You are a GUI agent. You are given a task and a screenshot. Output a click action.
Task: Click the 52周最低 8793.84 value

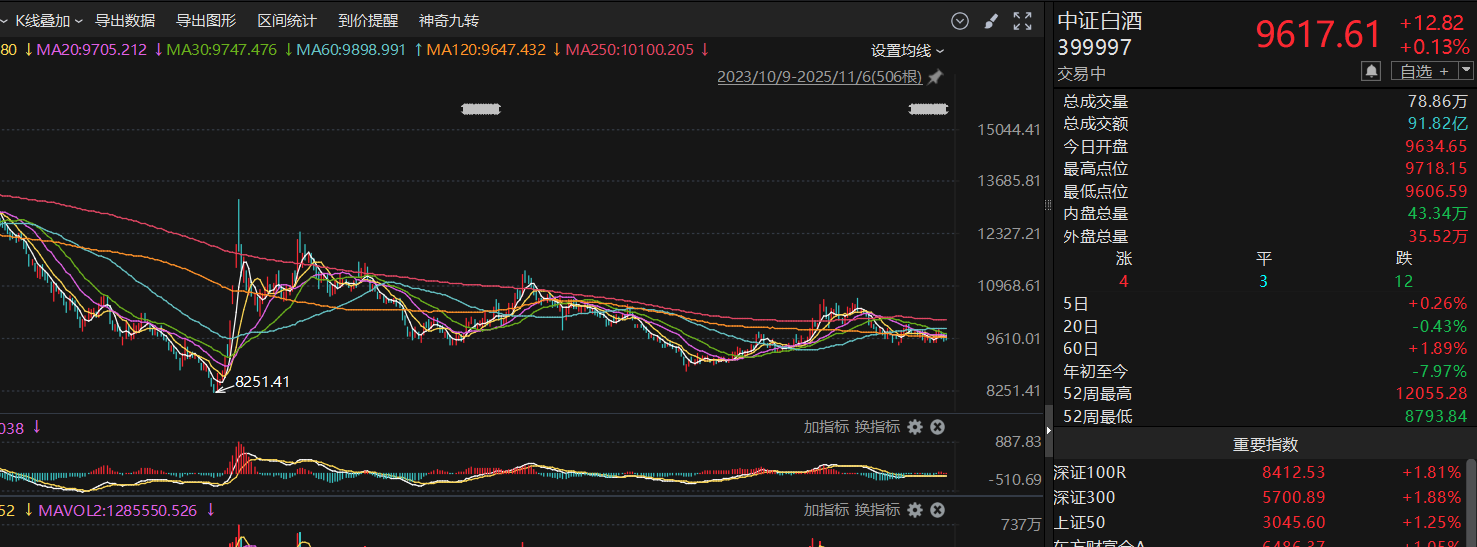[x=1437, y=416]
